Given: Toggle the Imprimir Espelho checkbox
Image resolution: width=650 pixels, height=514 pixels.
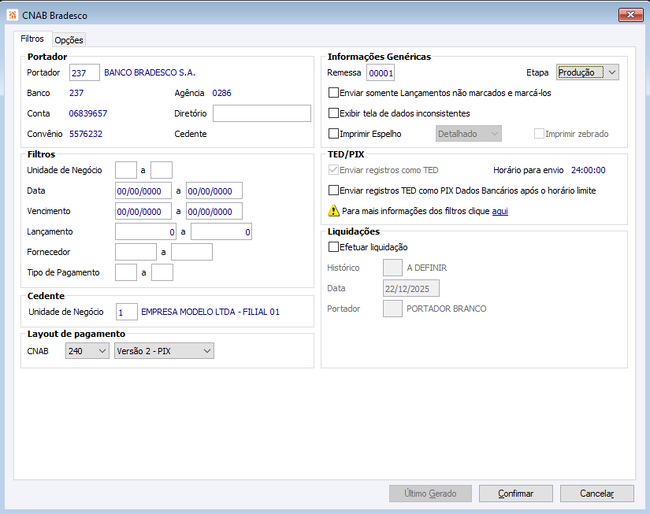Looking at the screenshot, I should coord(333,133).
